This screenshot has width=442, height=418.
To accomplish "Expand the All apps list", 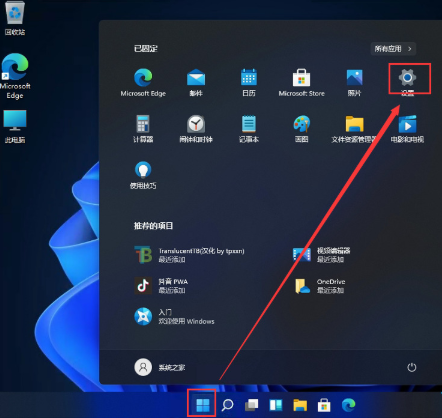I will [393, 49].
